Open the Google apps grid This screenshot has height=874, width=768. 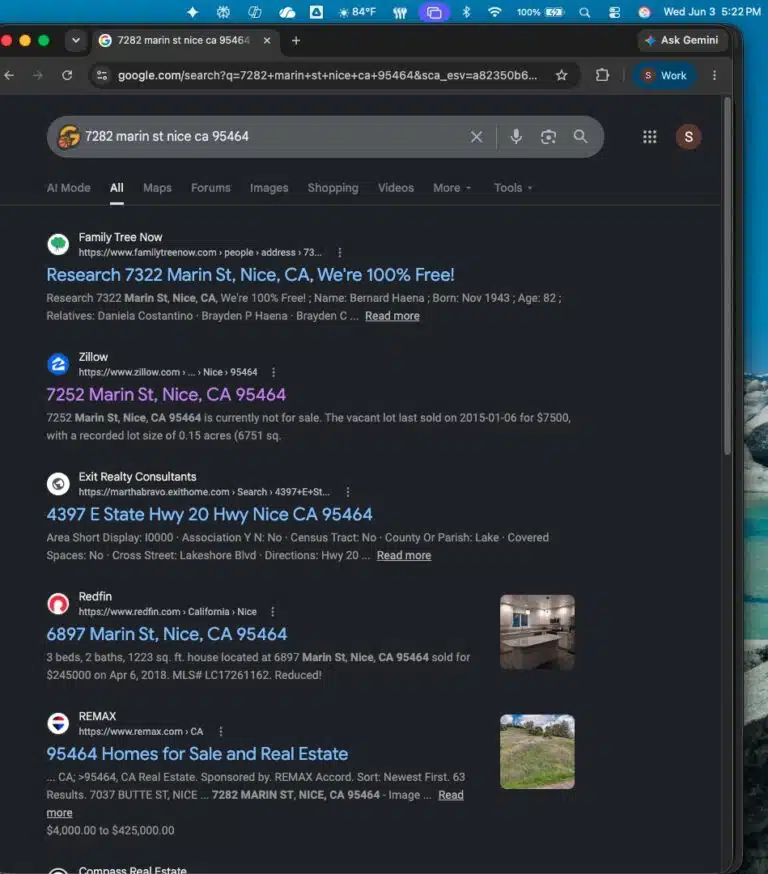[x=650, y=137]
